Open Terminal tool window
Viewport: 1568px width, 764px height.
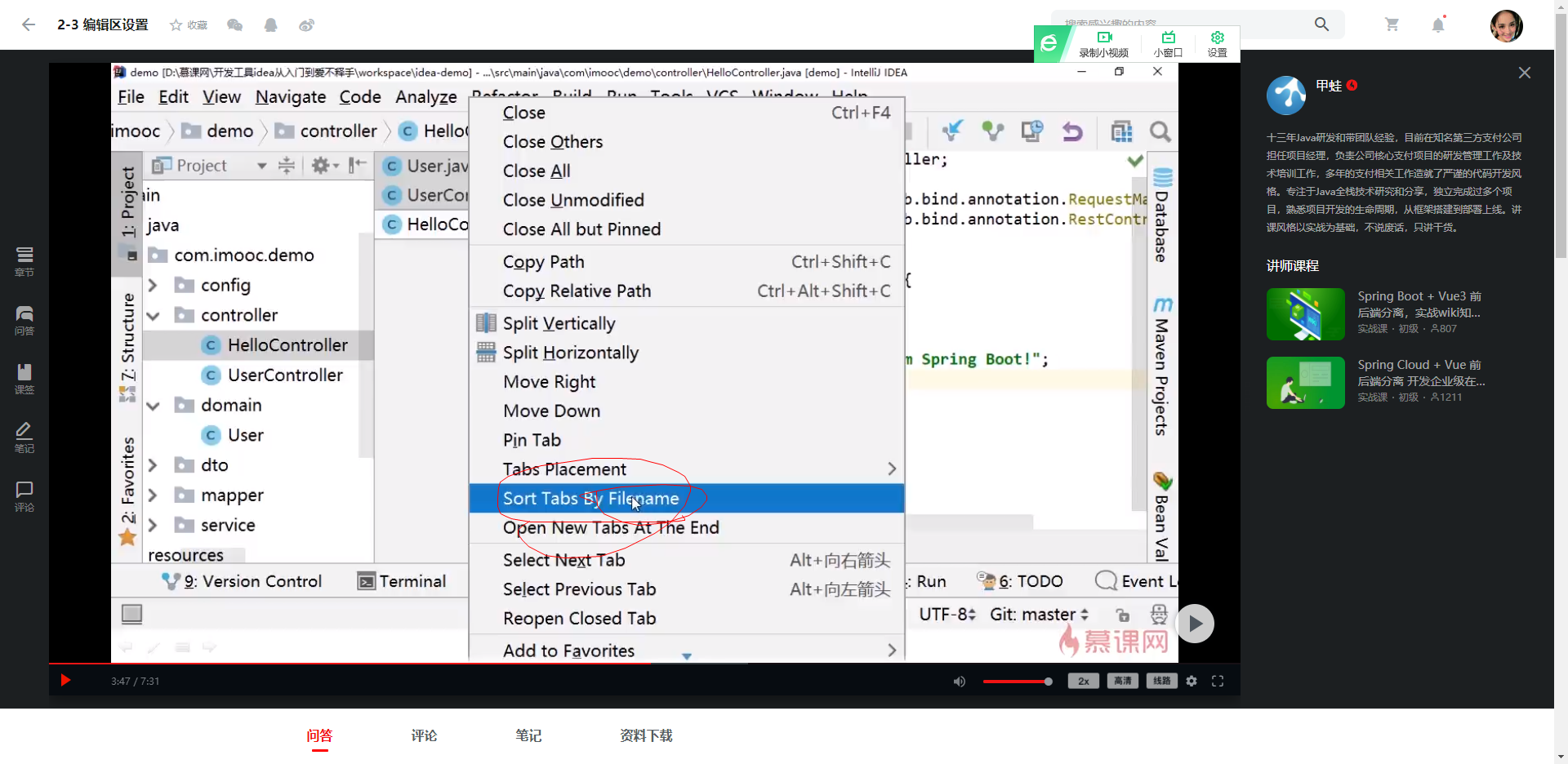[x=403, y=581]
